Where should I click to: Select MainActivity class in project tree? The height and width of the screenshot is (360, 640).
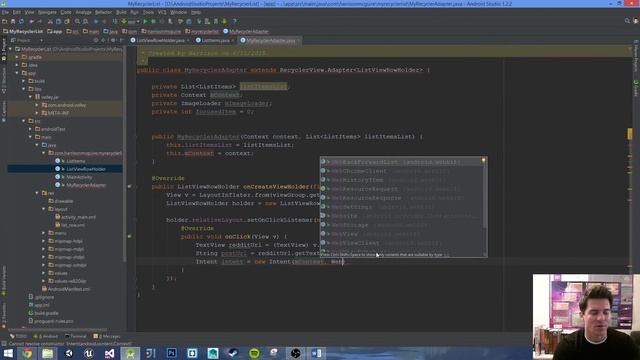79,177
